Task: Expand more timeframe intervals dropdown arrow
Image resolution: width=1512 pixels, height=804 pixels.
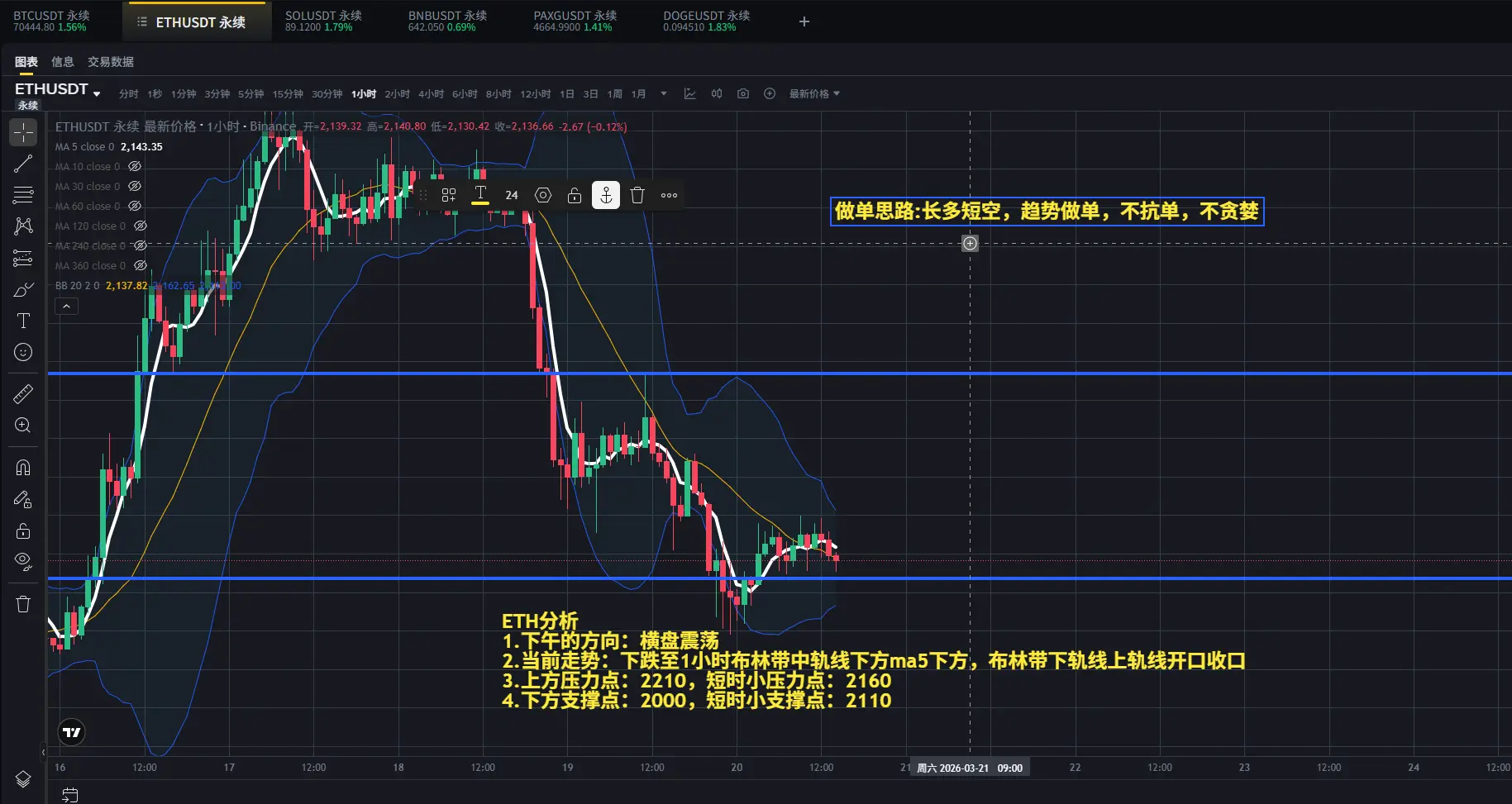Action: tap(663, 94)
